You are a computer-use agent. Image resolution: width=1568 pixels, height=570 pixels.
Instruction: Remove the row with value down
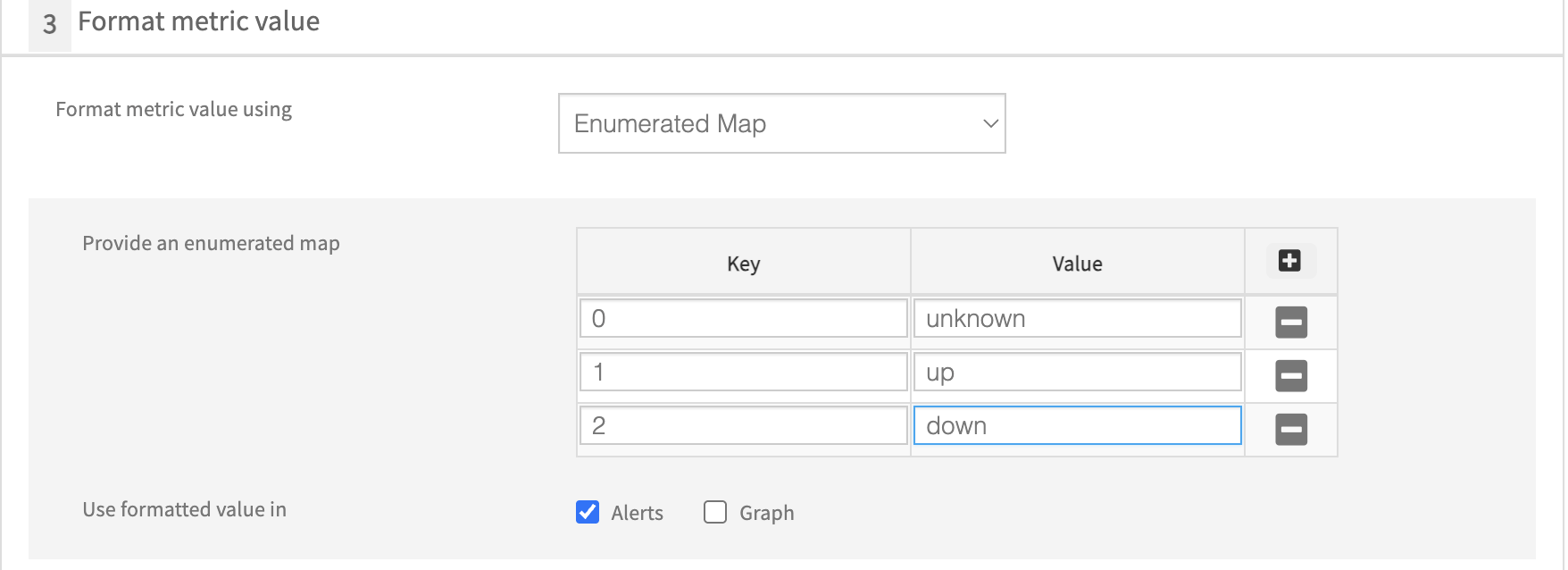[1290, 429]
